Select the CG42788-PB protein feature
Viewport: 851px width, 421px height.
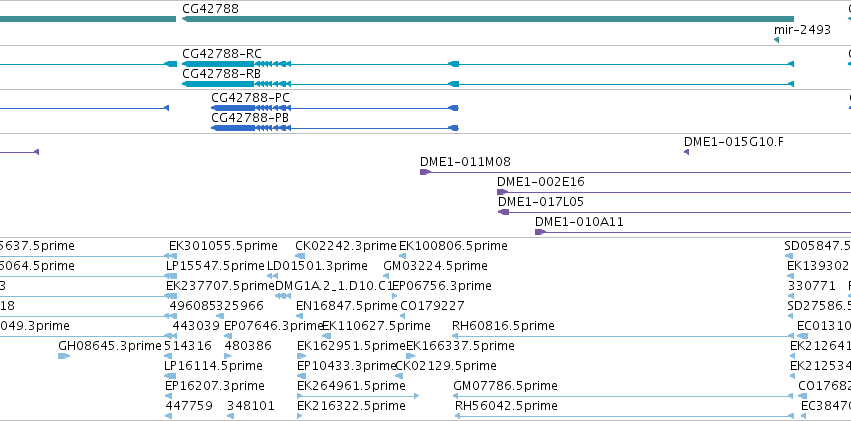tap(335, 128)
